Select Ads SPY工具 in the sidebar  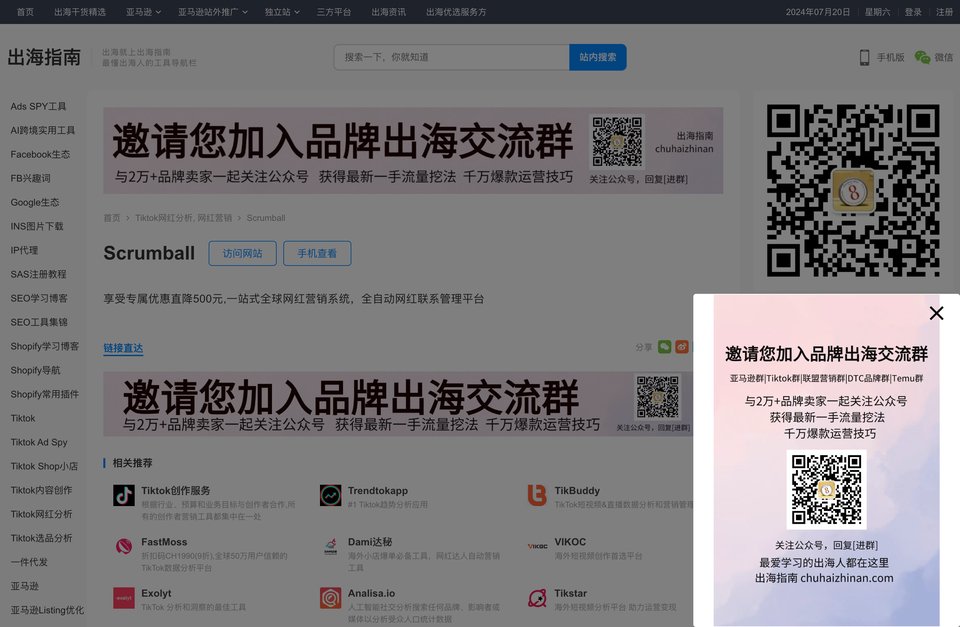coord(38,106)
